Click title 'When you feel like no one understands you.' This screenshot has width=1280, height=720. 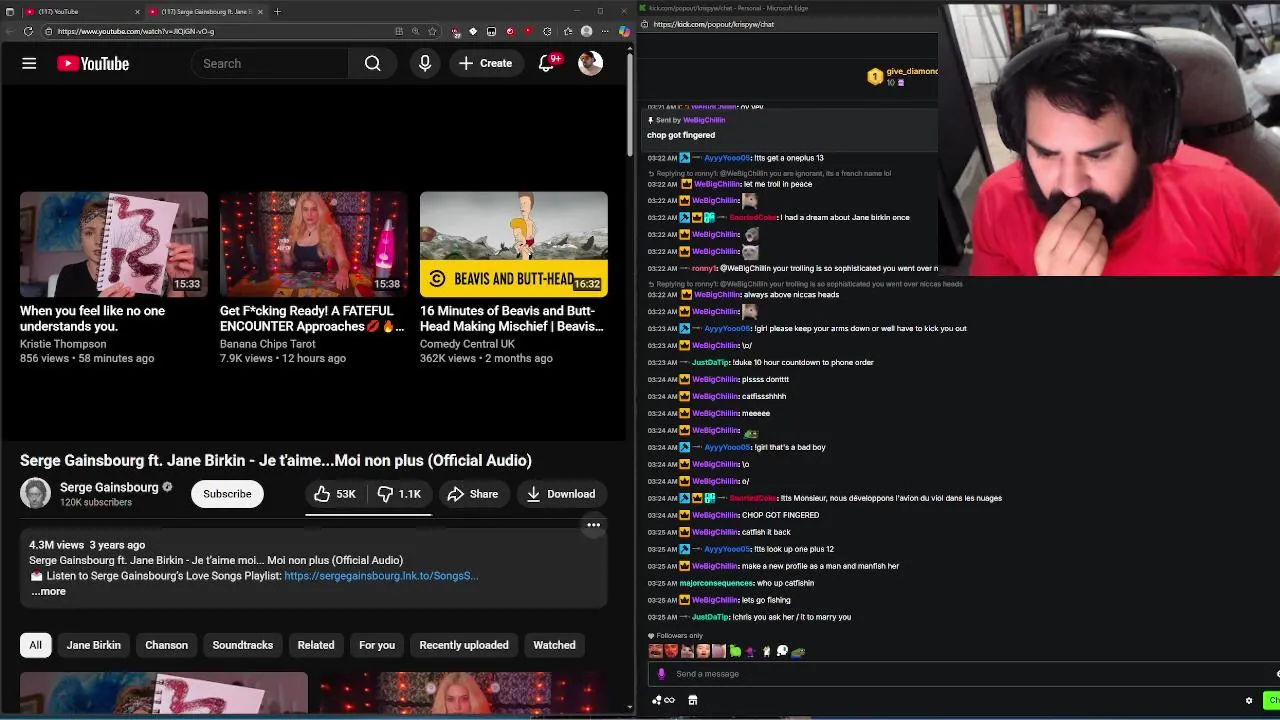[92, 318]
